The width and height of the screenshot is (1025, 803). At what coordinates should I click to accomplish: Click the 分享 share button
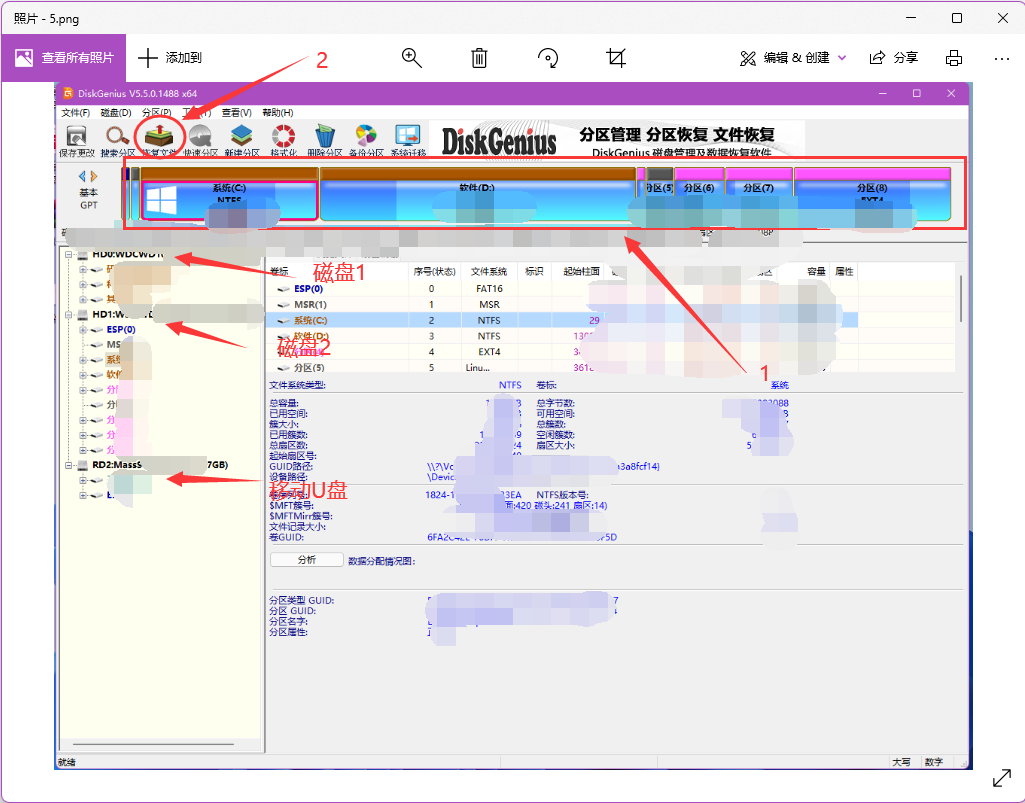[x=894, y=58]
